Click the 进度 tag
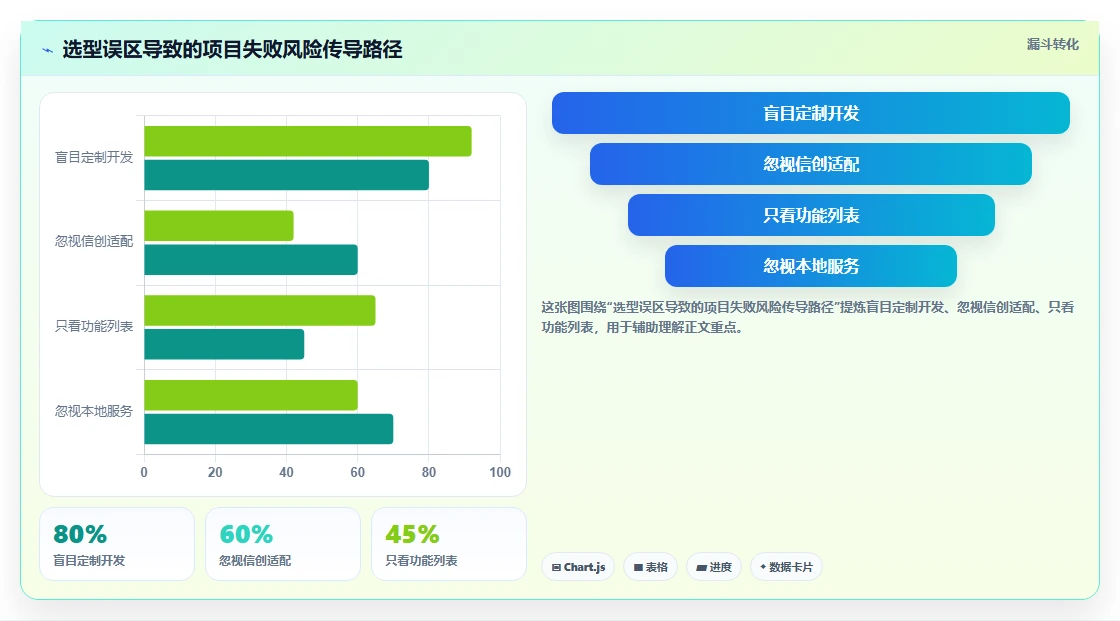The width and height of the screenshot is (1120, 621). [714, 567]
